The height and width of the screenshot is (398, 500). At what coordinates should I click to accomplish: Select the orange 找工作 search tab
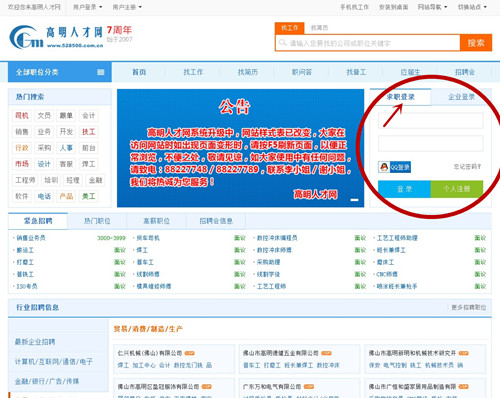[x=289, y=28]
